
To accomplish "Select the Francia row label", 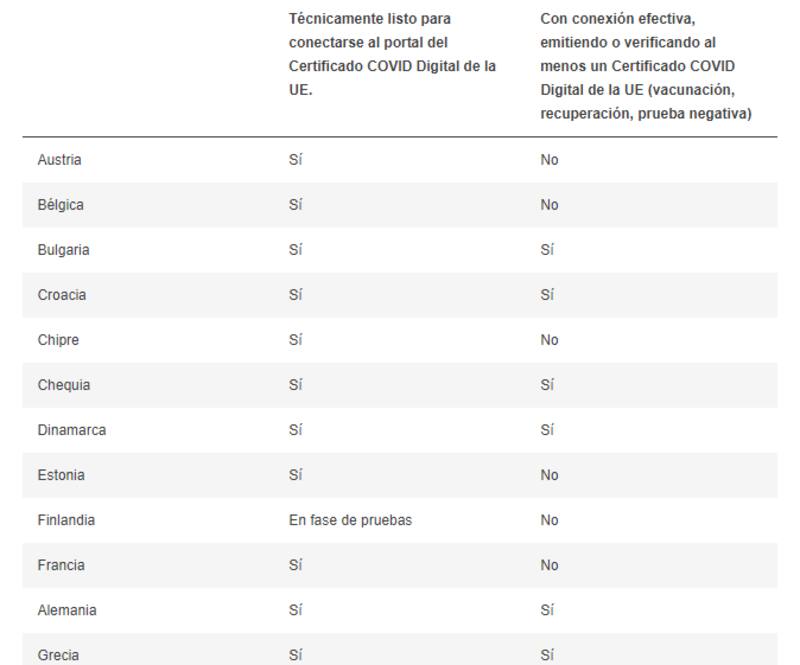I will pyautogui.click(x=61, y=565).
